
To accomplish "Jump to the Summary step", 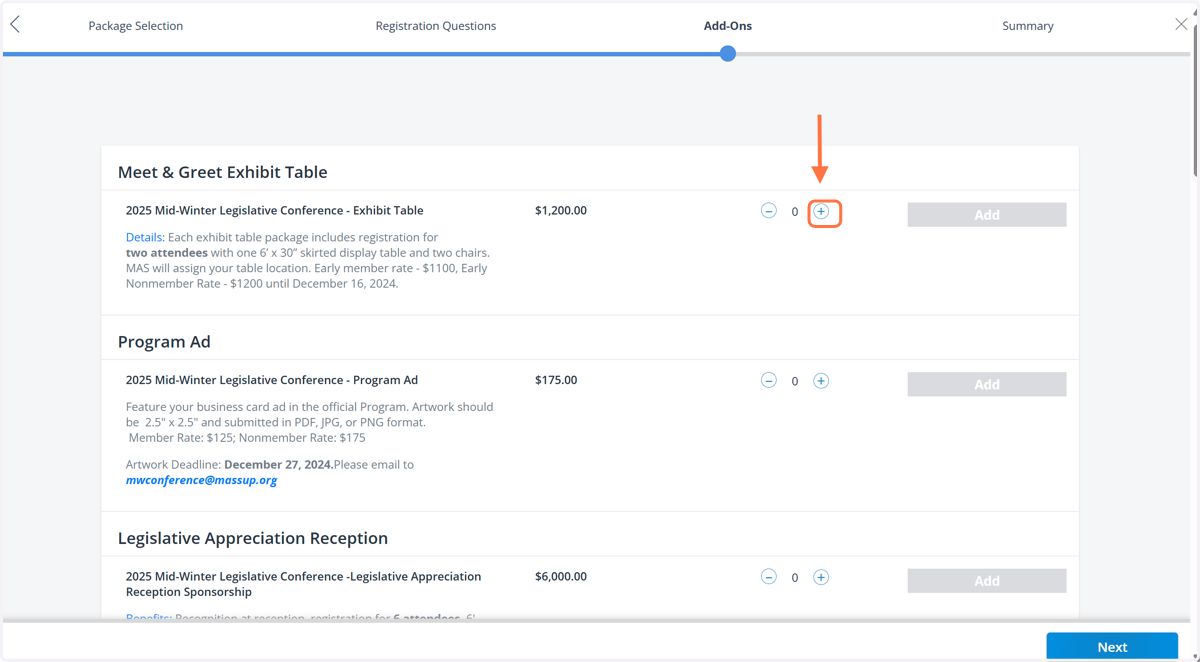I will 1028,26.
